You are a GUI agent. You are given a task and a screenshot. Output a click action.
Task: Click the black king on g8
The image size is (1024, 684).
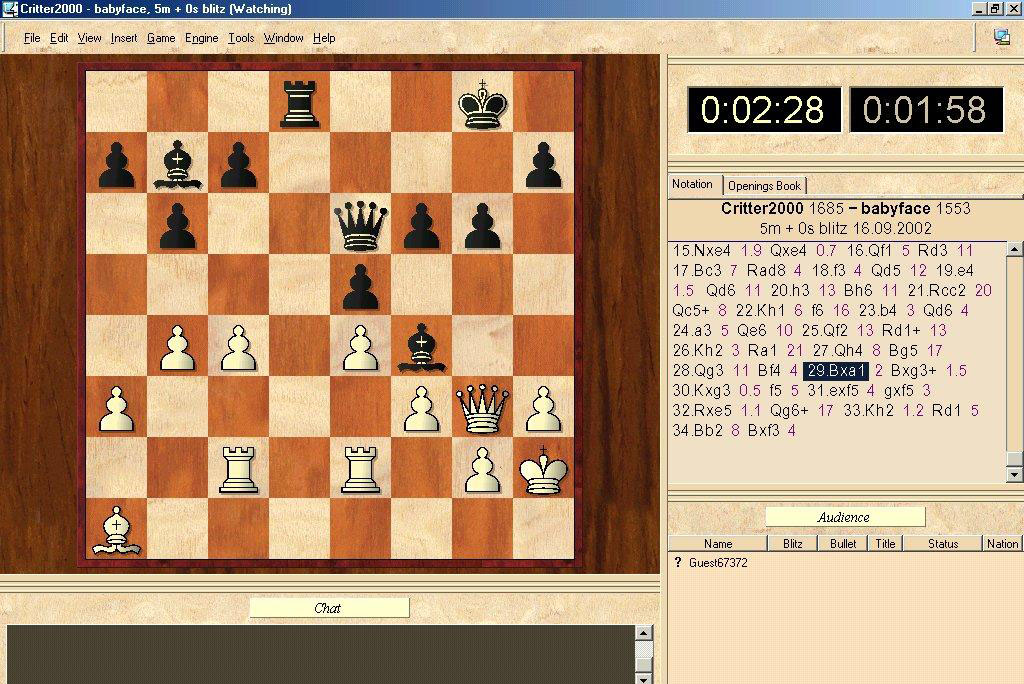481,103
